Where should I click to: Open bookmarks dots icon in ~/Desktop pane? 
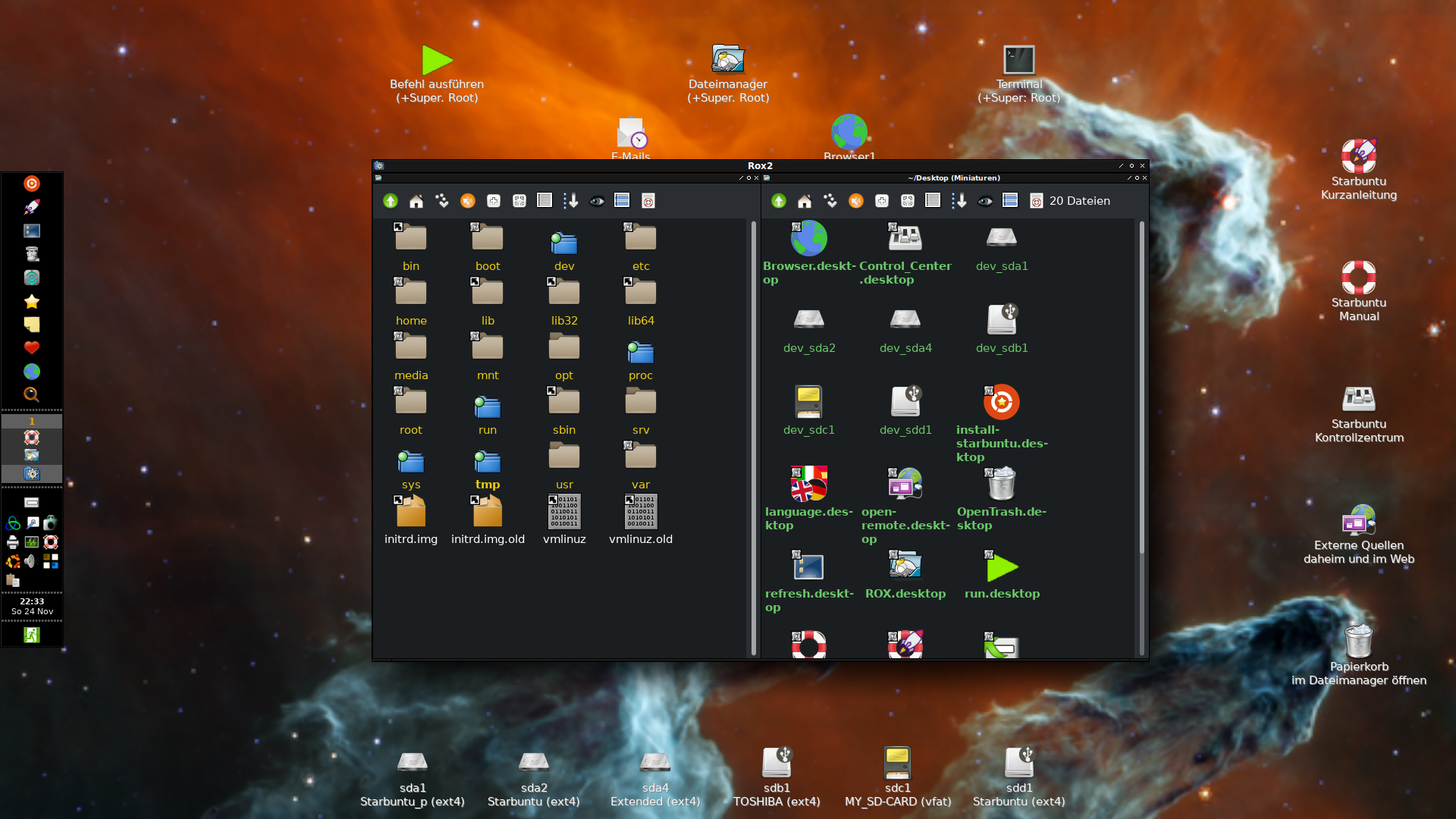pyautogui.click(x=830, y=201)
